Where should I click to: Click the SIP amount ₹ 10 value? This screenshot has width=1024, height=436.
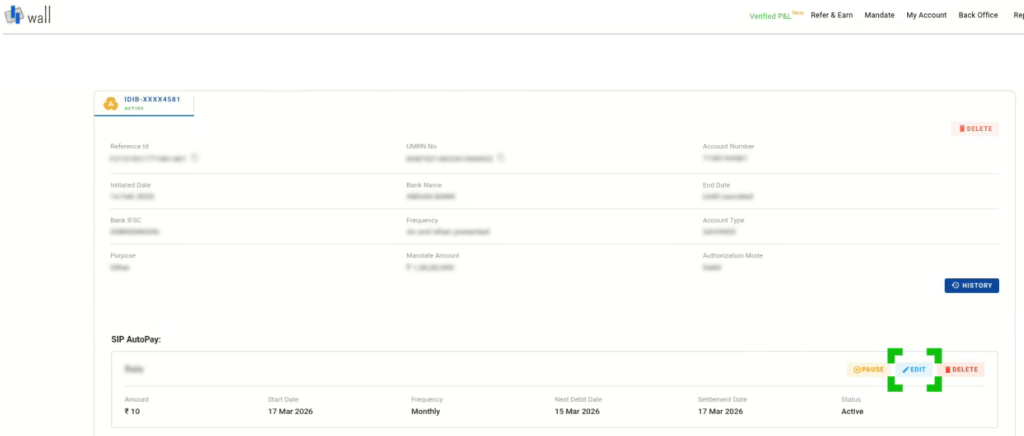(134, 411)
